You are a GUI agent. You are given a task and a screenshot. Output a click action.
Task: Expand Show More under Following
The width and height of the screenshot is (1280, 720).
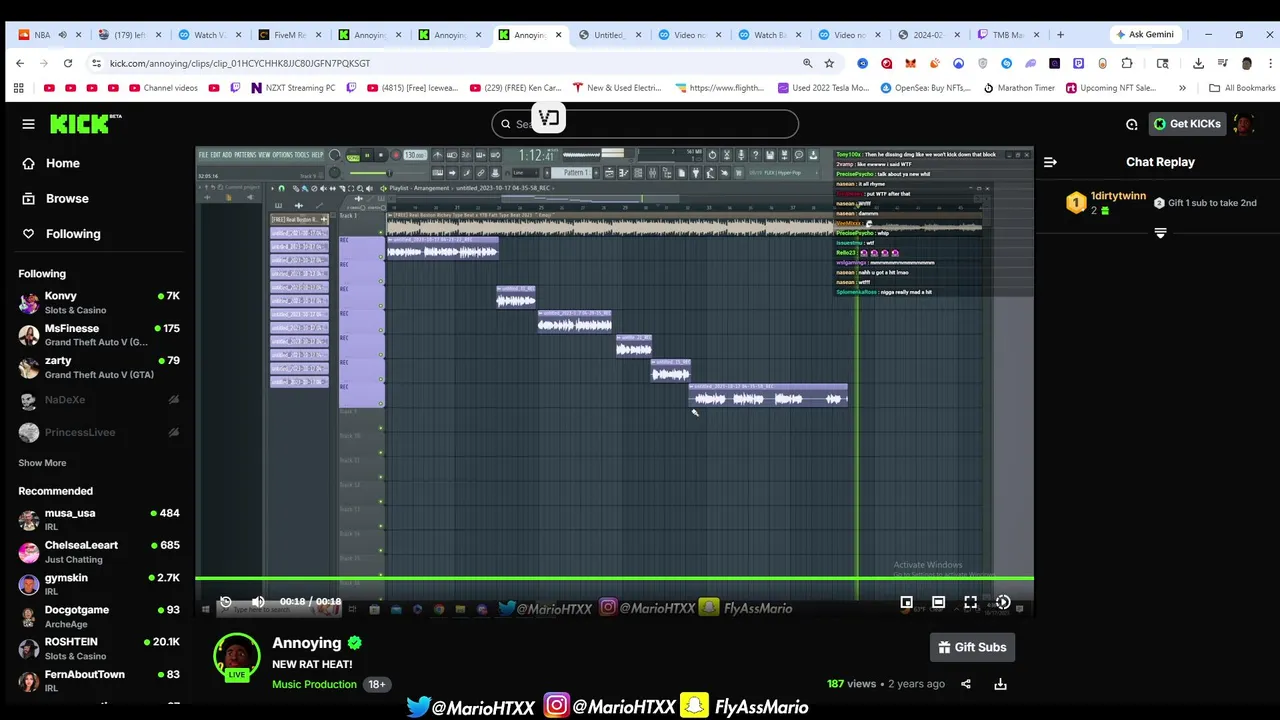click(42, 463)
